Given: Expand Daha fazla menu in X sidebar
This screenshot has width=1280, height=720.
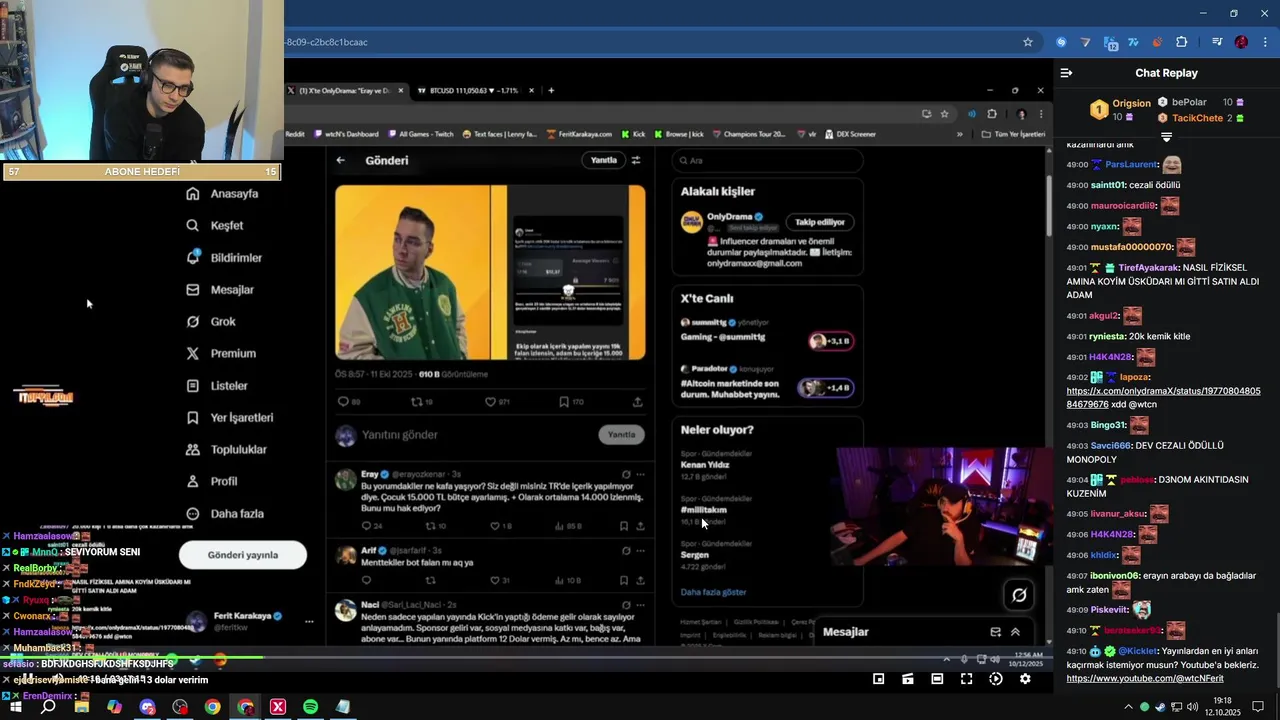Looking at the screenshot, I should click(x=225, y=514).
